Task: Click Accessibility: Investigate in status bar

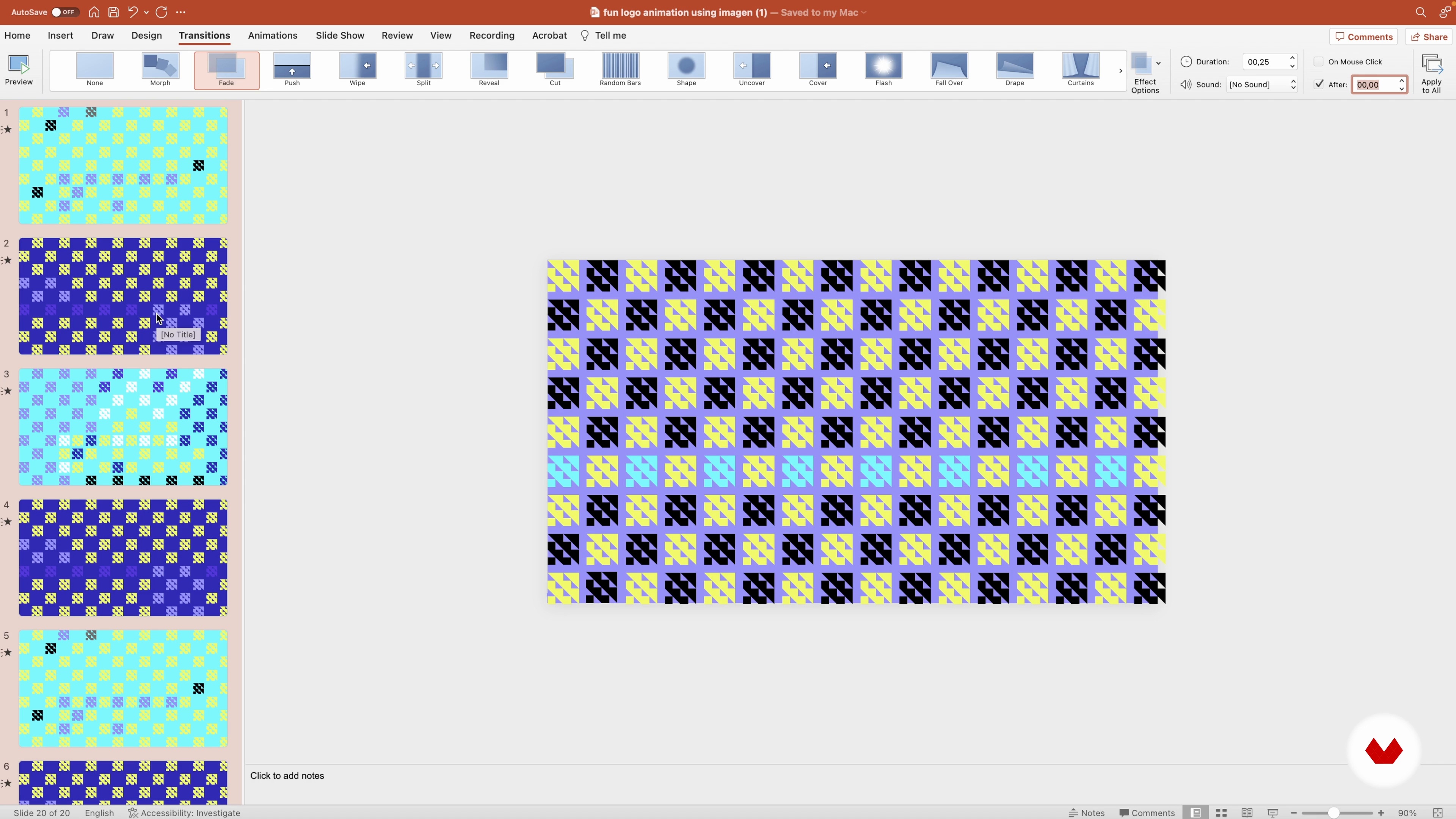Action: tap(184, 813)
